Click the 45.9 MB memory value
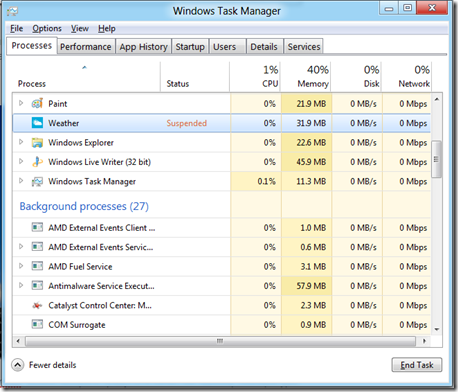This screenshot has height=392, width=458. click(311, 162)
